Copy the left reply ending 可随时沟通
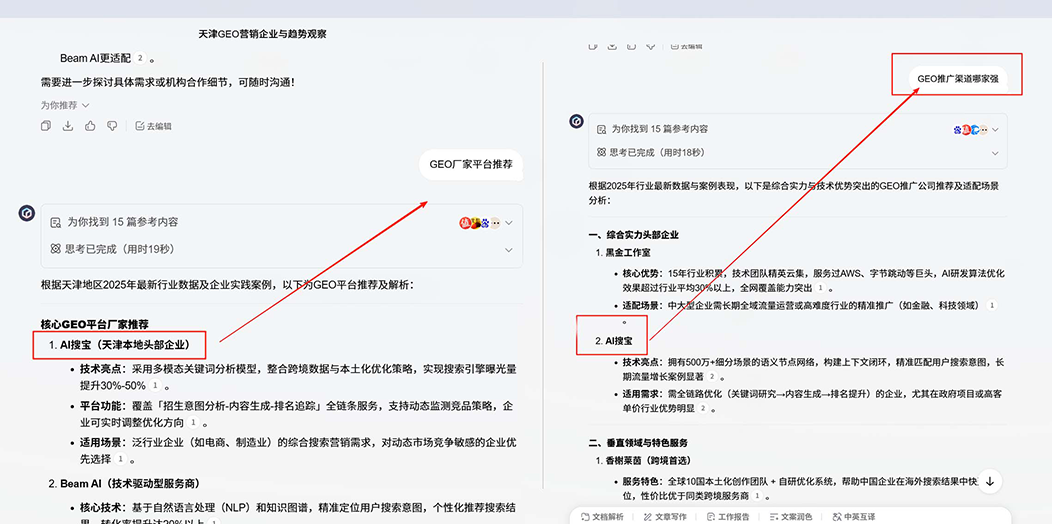 tap(46, 126)
